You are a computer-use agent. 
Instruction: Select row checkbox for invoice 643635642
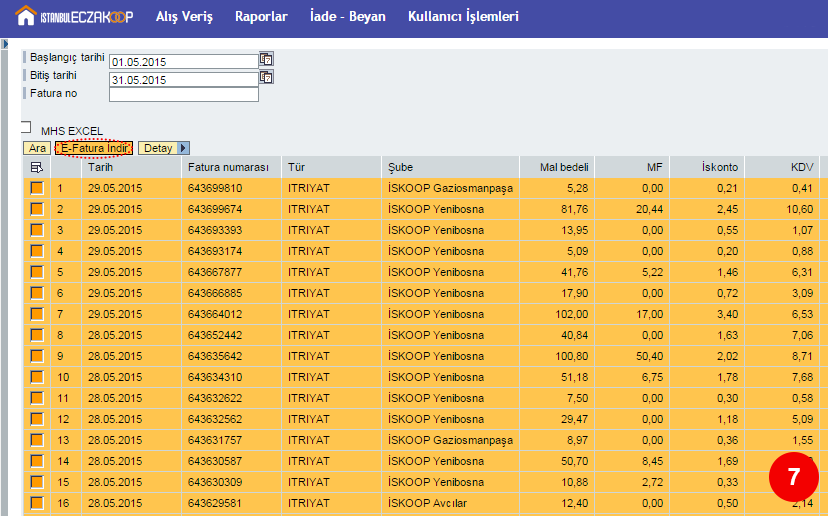click(37, 356)
